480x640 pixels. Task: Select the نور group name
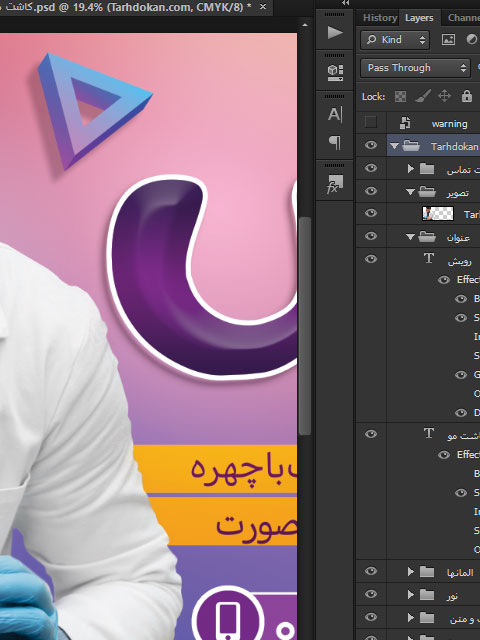pyautogui.click(x=452, y=596)
